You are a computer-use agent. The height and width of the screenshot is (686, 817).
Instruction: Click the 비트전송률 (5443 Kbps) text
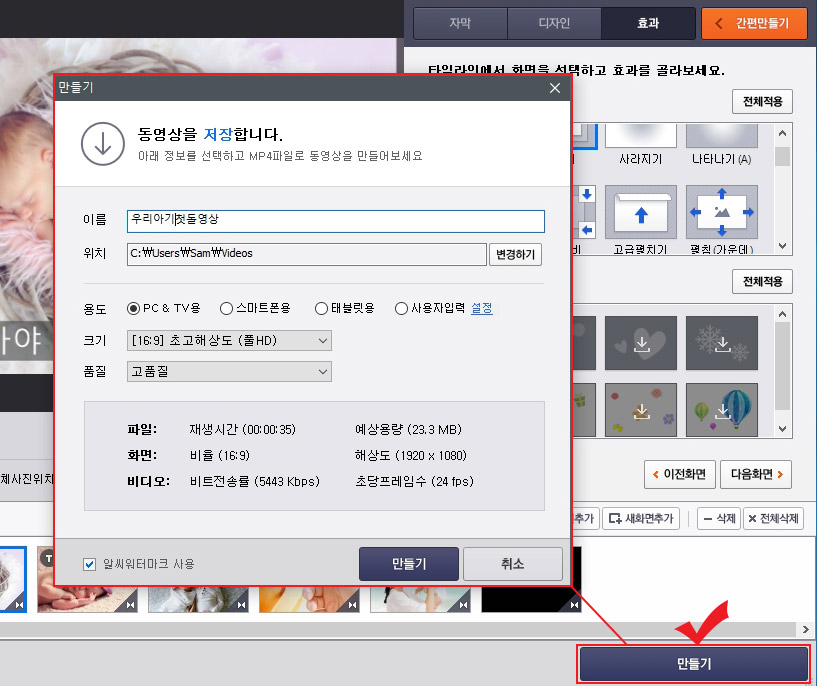click(x=255, y=481)
